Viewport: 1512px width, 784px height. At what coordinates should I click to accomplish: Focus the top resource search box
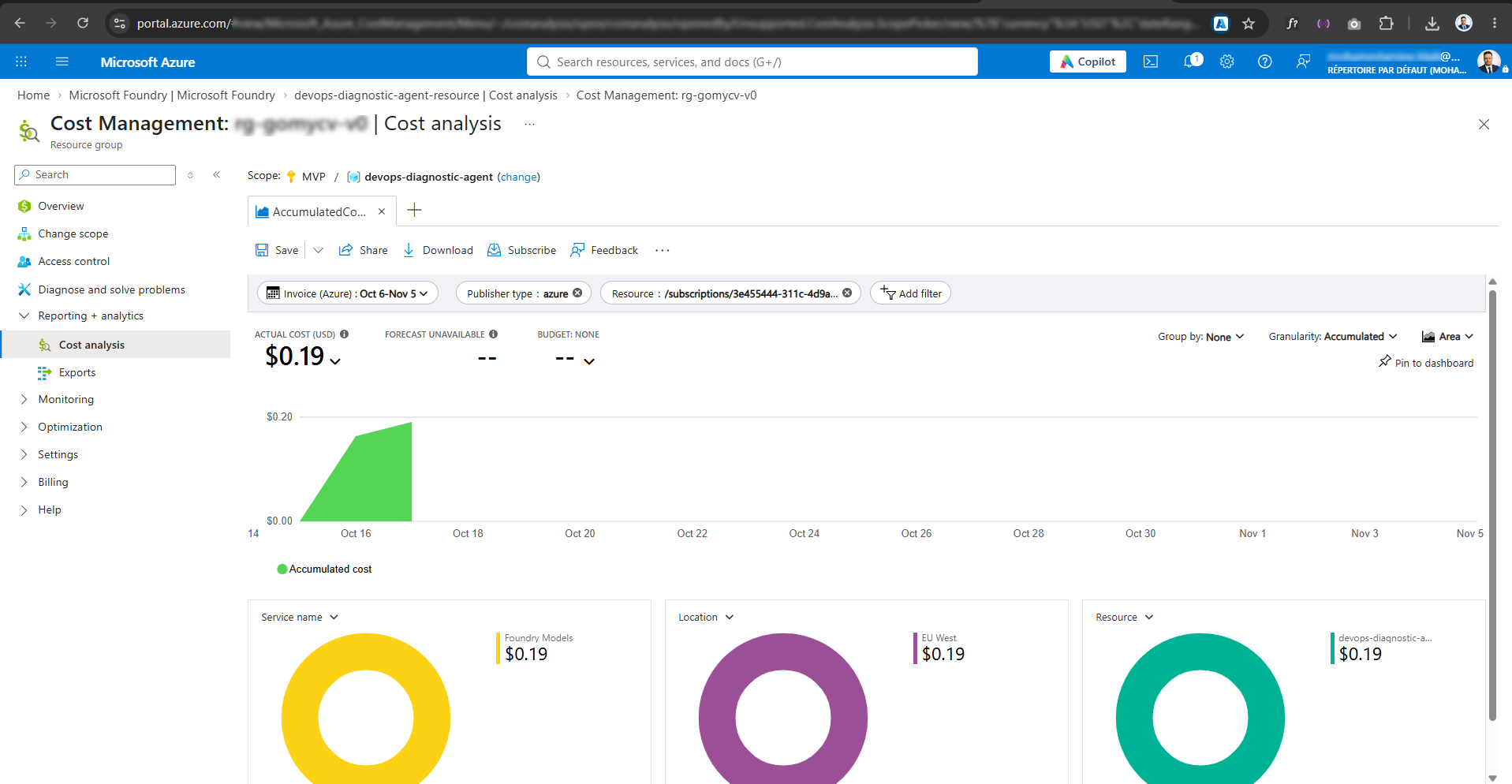pyautogui.click(x=752, y=62)
